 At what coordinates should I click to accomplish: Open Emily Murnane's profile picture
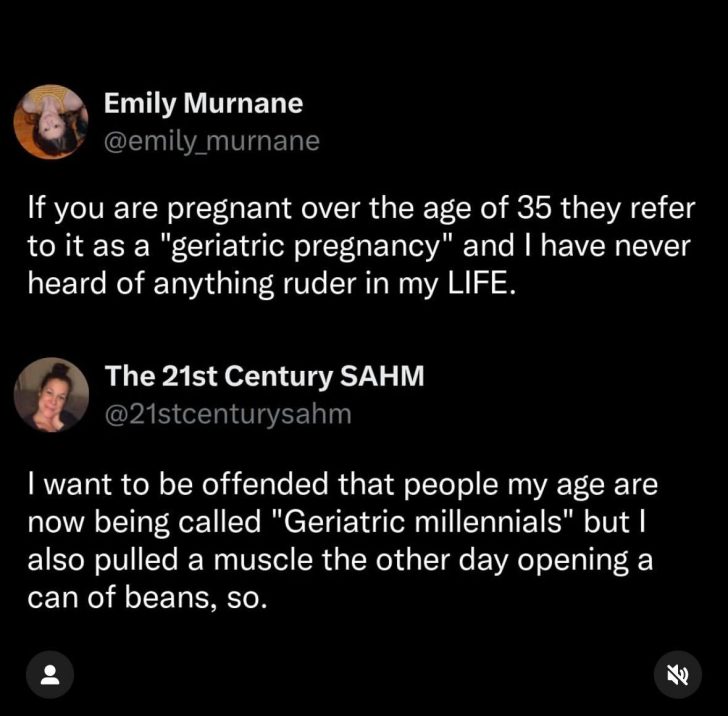[x=51, y=122]
